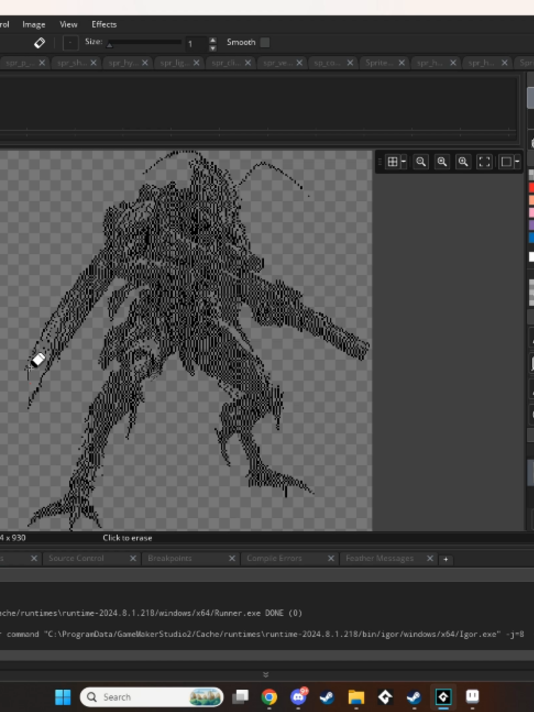Open the Image menu
The image size is (534, 712).
(x=34, y=25)
